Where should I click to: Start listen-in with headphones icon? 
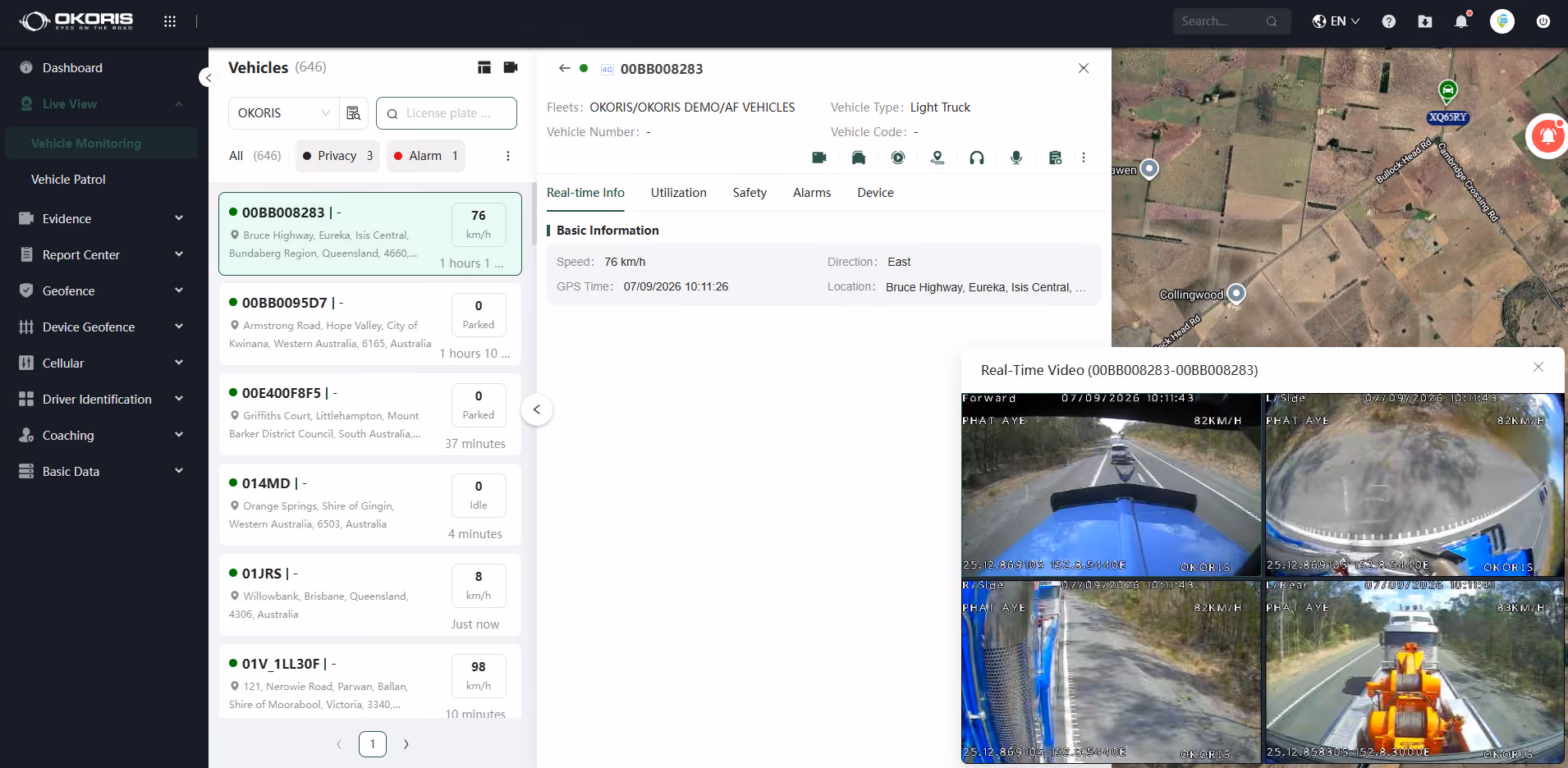[x=977, y=158]
